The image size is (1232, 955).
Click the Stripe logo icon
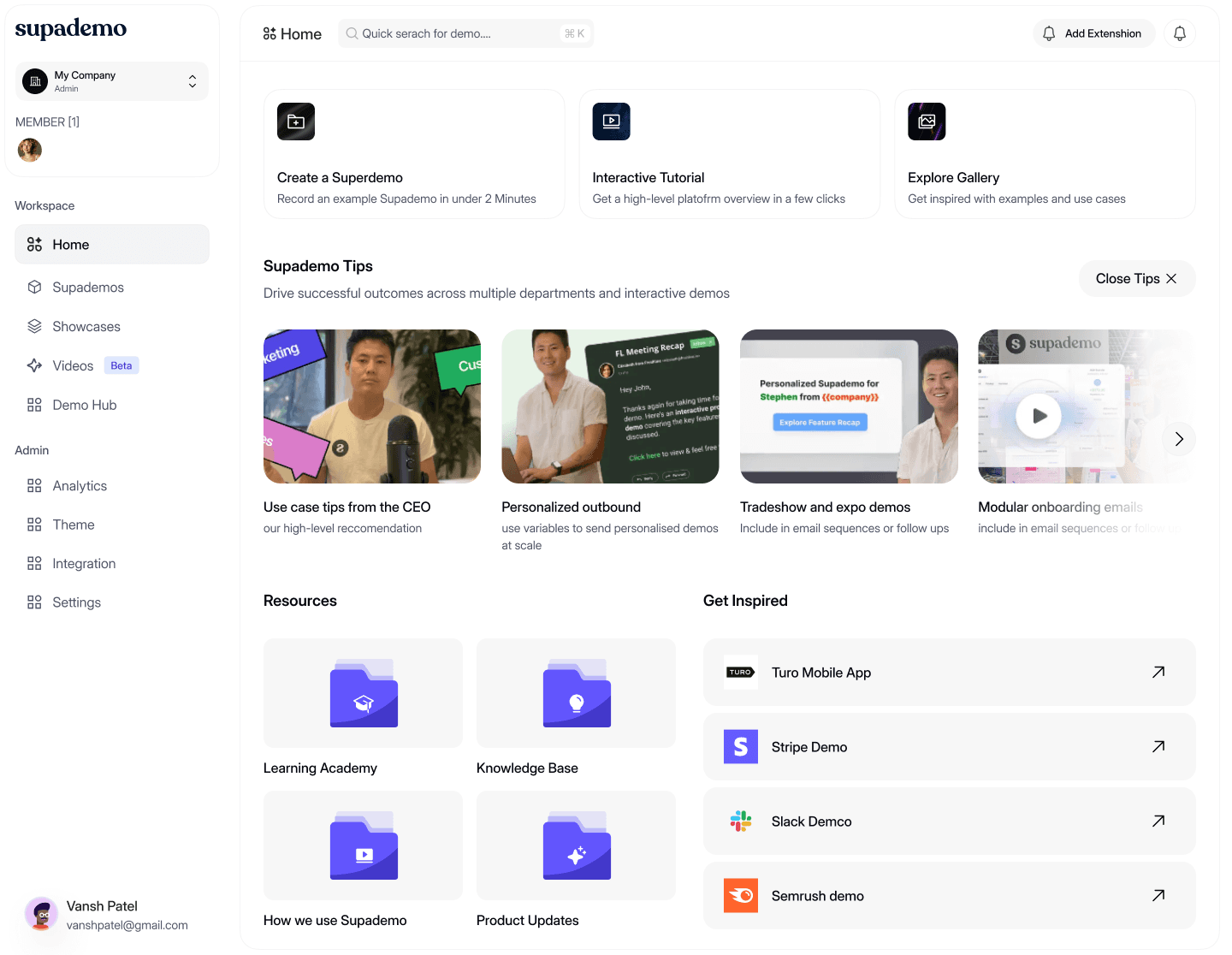click(x=741, y=747)
